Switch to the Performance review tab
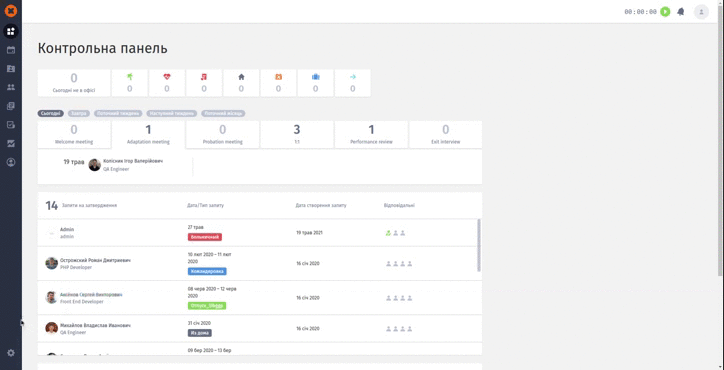 coord(371,134)
